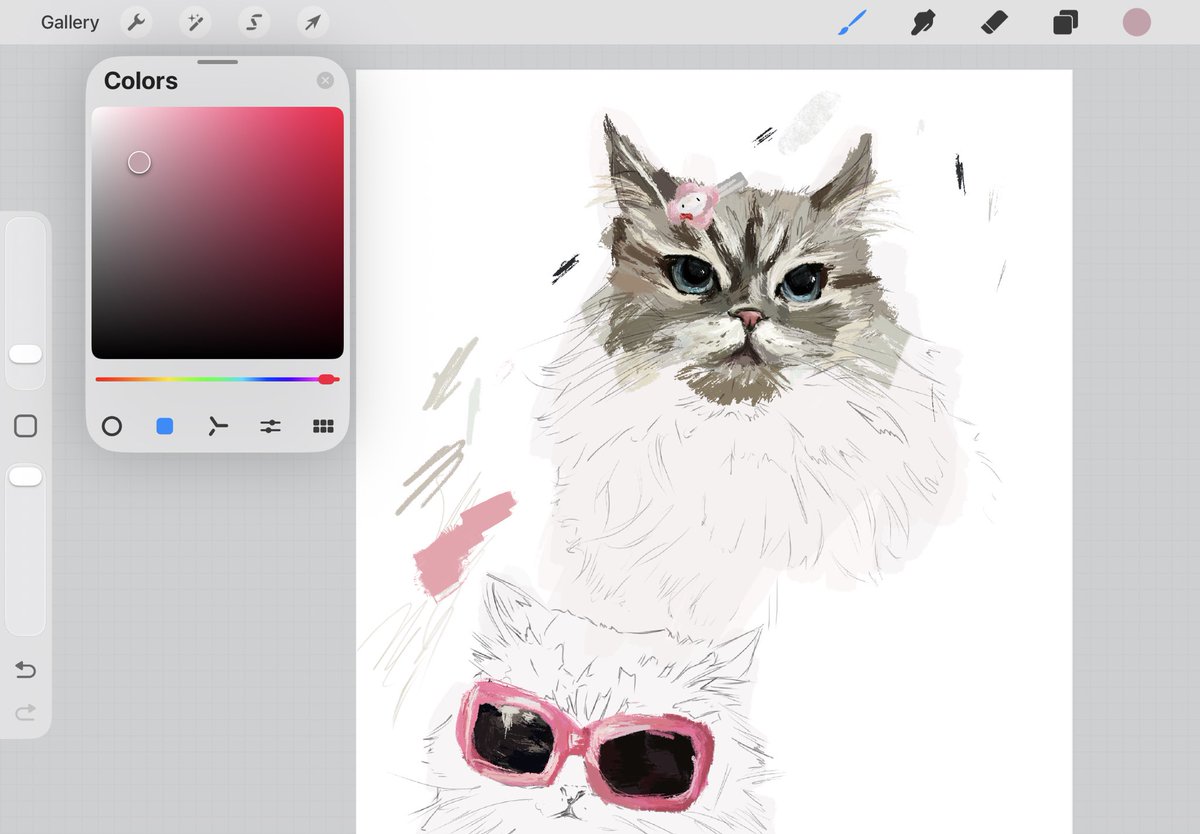Redo the undone stroke
Screen dimensions: 1200x834
tap(25, 712)
